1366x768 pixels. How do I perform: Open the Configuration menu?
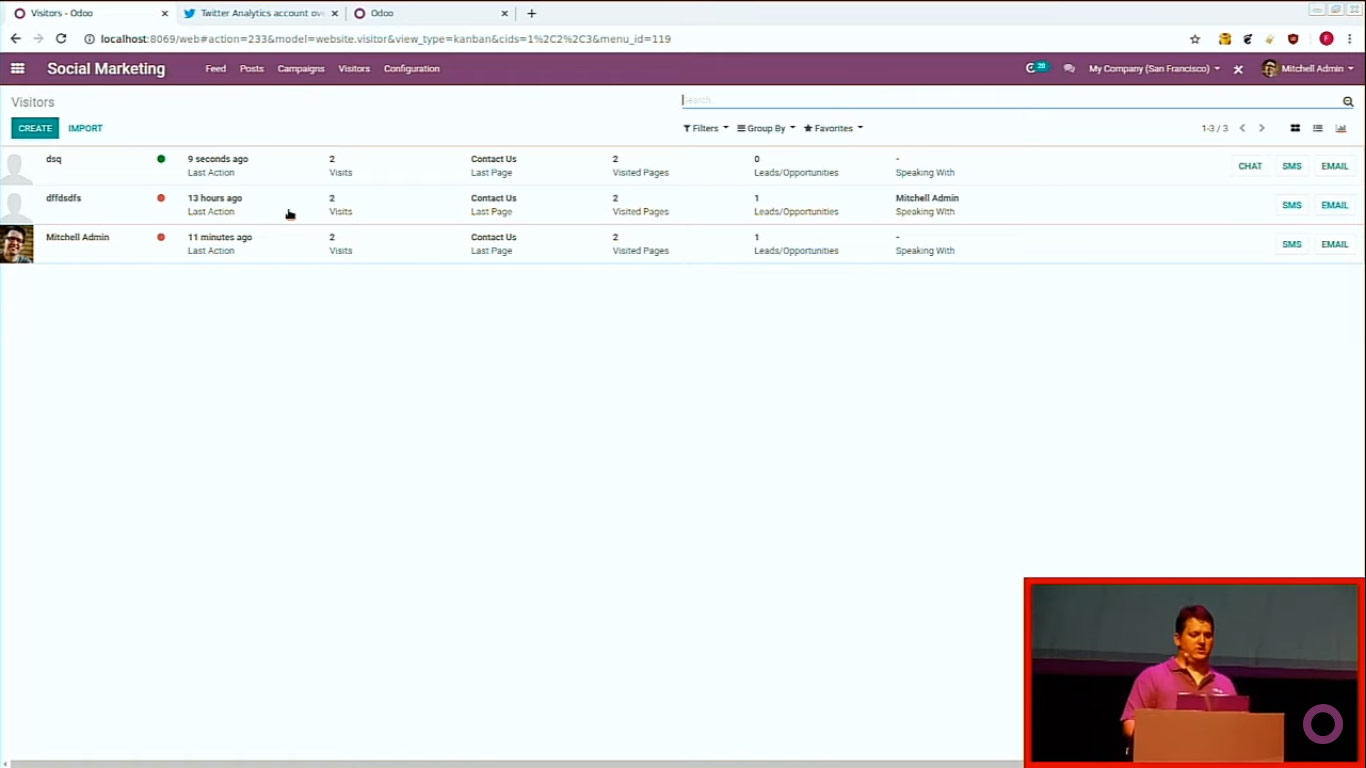tap(412, 69)
